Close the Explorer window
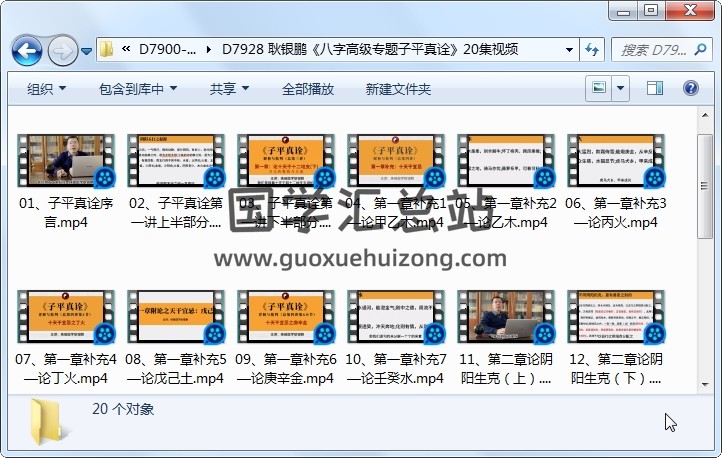The image size is (722, 458). click(x=690, y=11)
